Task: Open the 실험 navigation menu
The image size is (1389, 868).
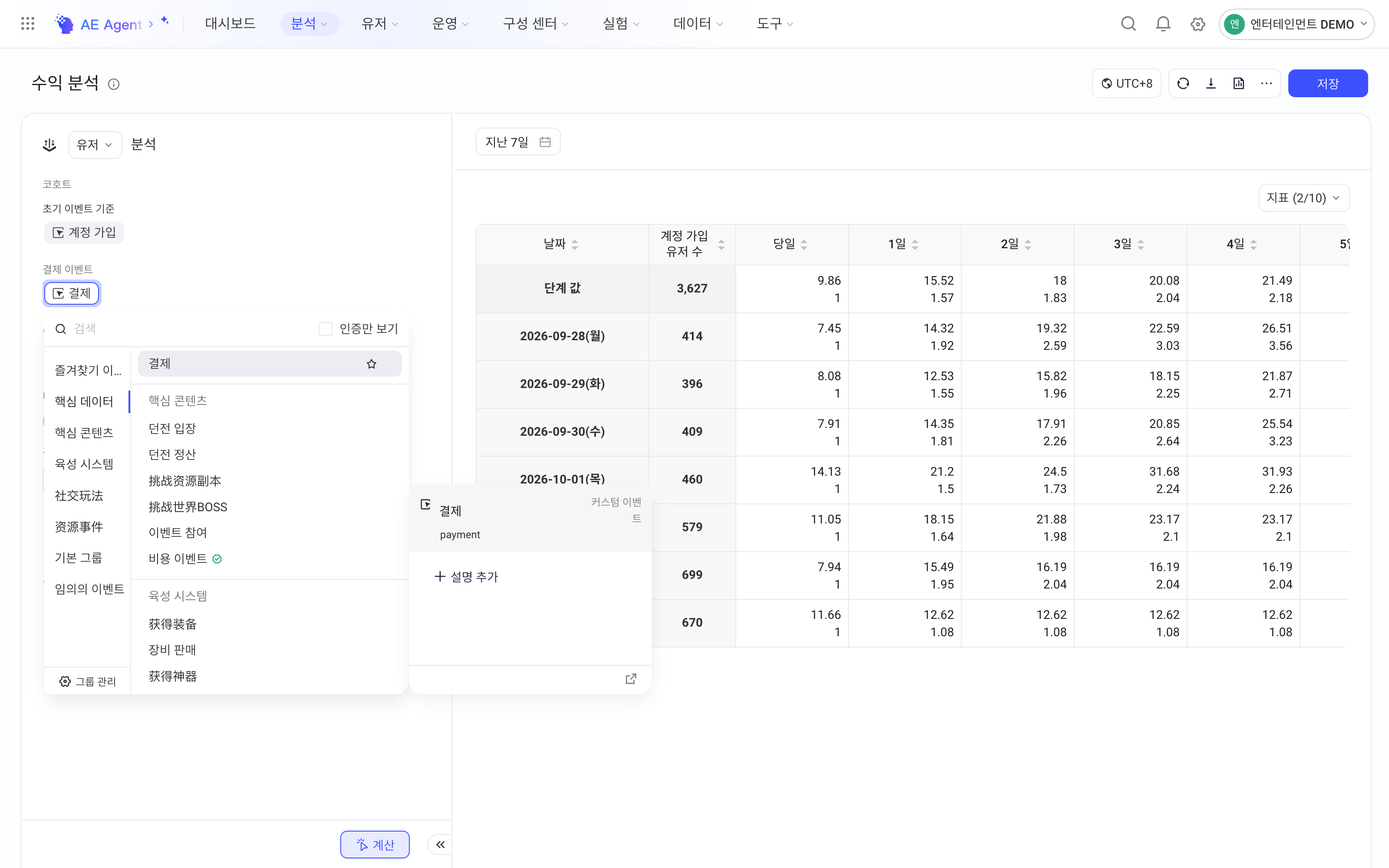Action: pos(621,23)
